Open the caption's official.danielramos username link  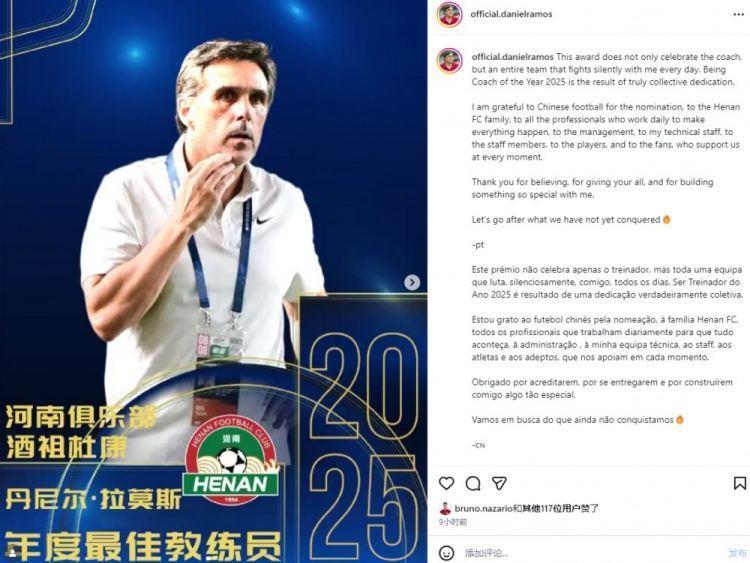click(512, 56)
